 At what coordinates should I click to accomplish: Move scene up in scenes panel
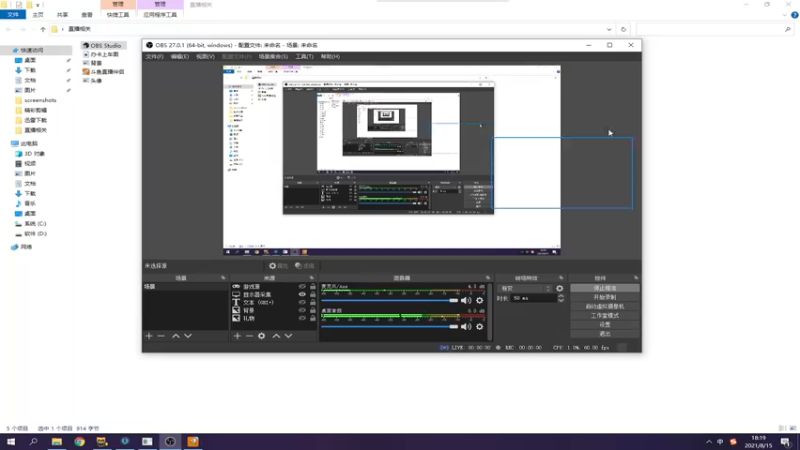click(176, 336)
